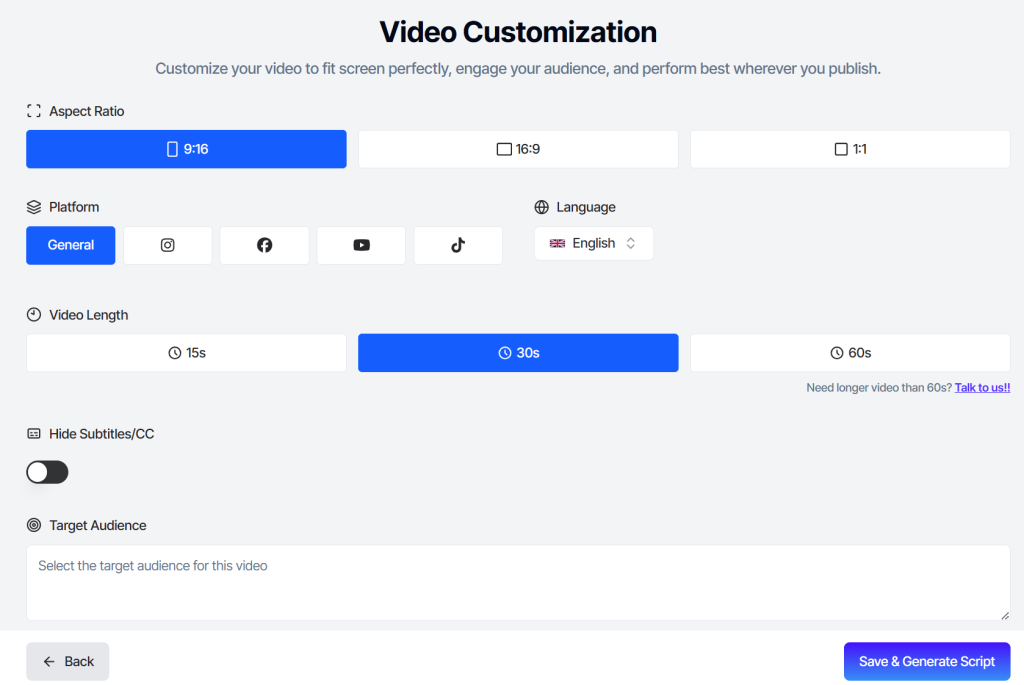Viewport: 1024px width, 685px height.
Task: Select the TikTok platform icon
Action: (458, 244)
